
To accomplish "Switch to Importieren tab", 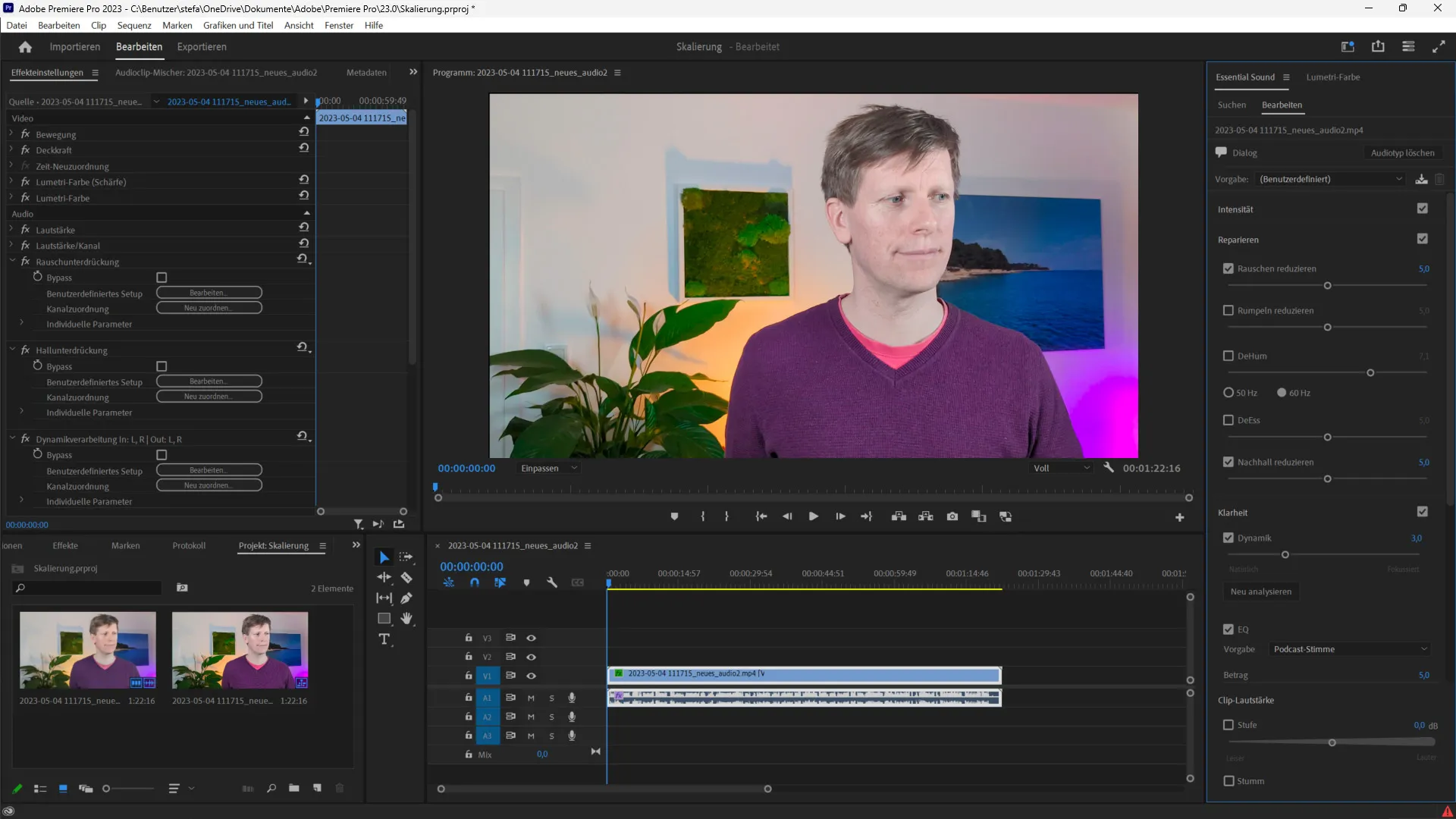I will coord(74,46).
